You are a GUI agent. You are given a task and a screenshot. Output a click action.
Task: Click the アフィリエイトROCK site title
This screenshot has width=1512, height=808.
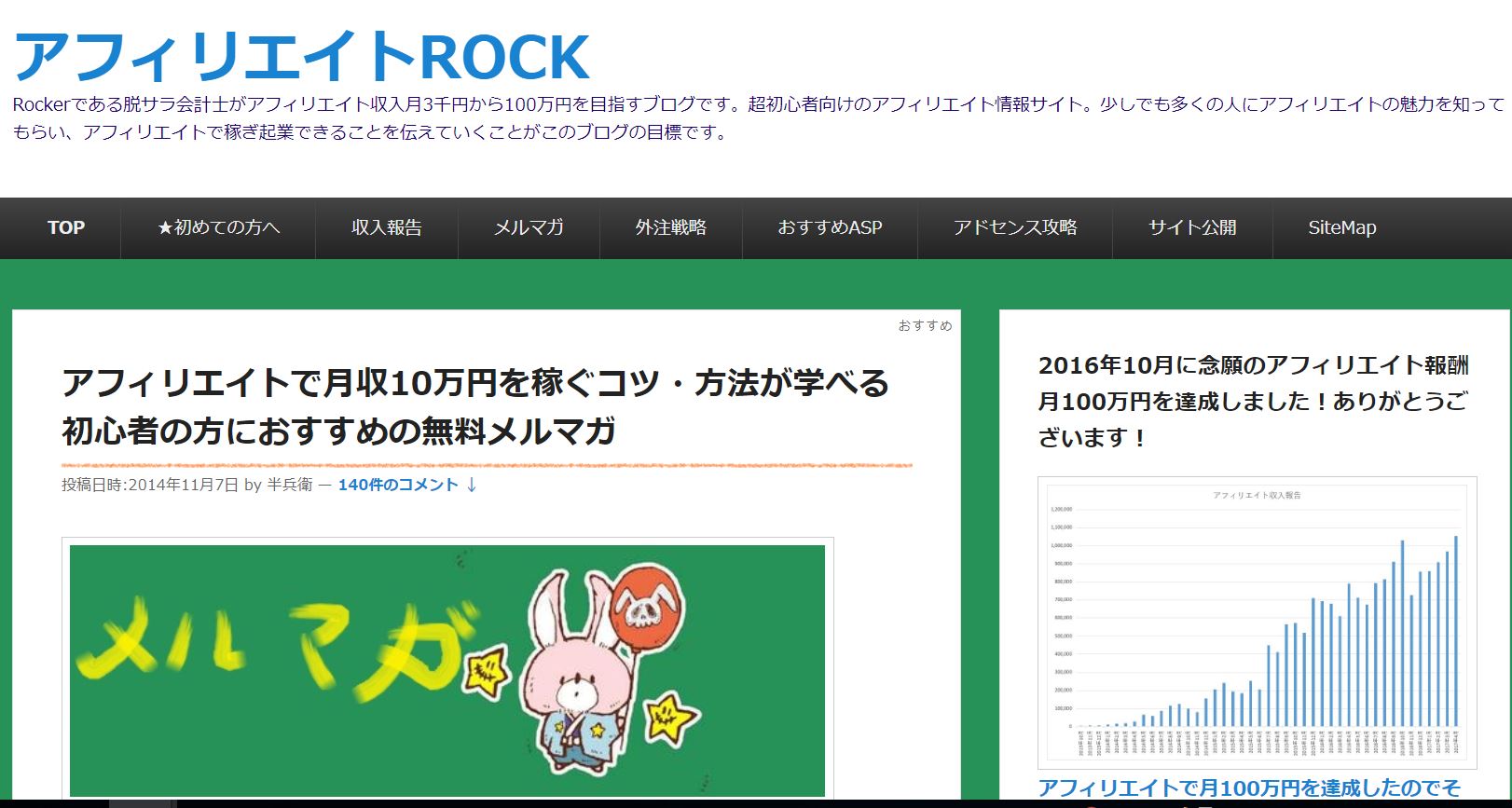(x=301, y=56)
